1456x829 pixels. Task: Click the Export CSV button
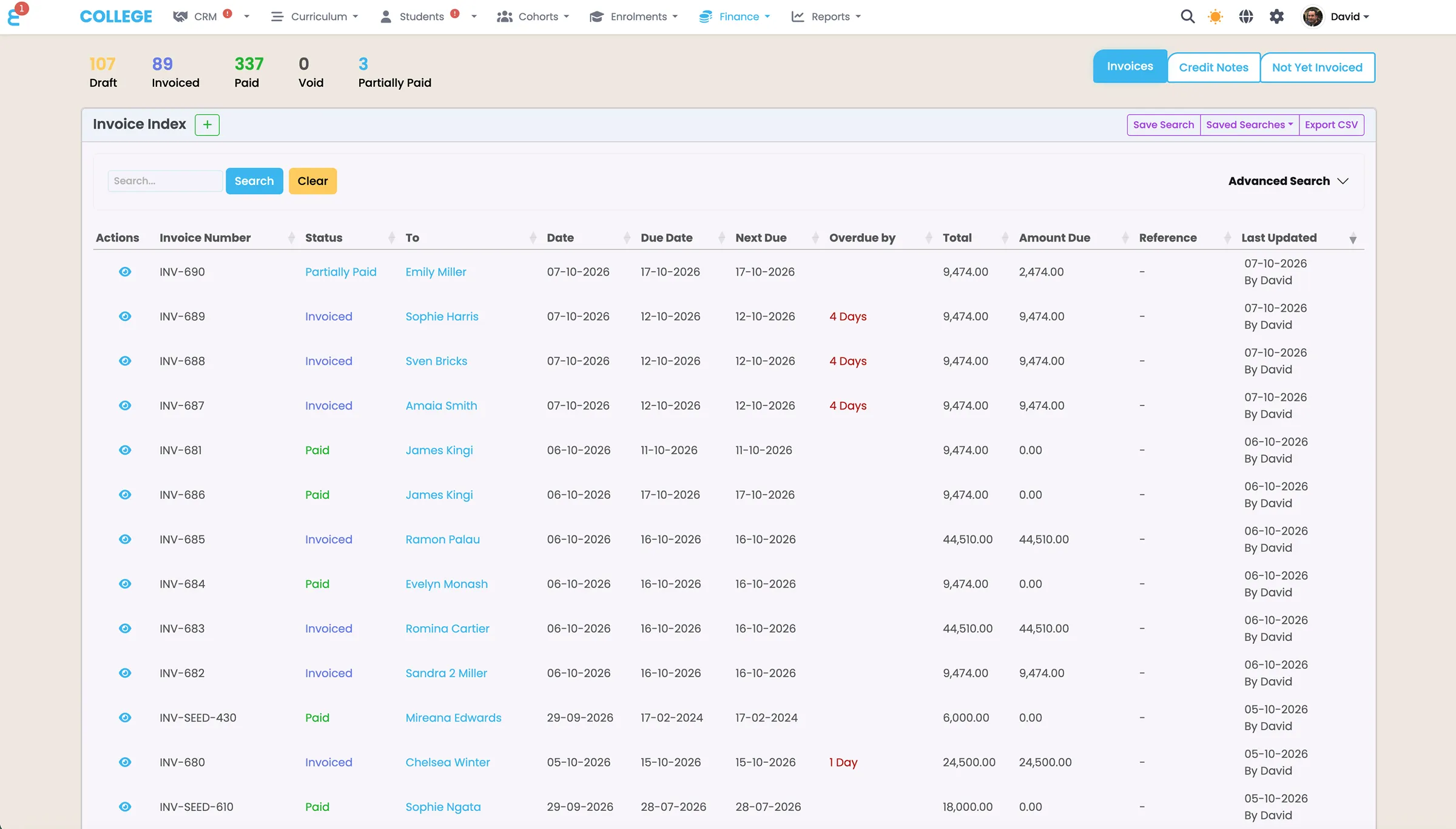(1331, 124)
